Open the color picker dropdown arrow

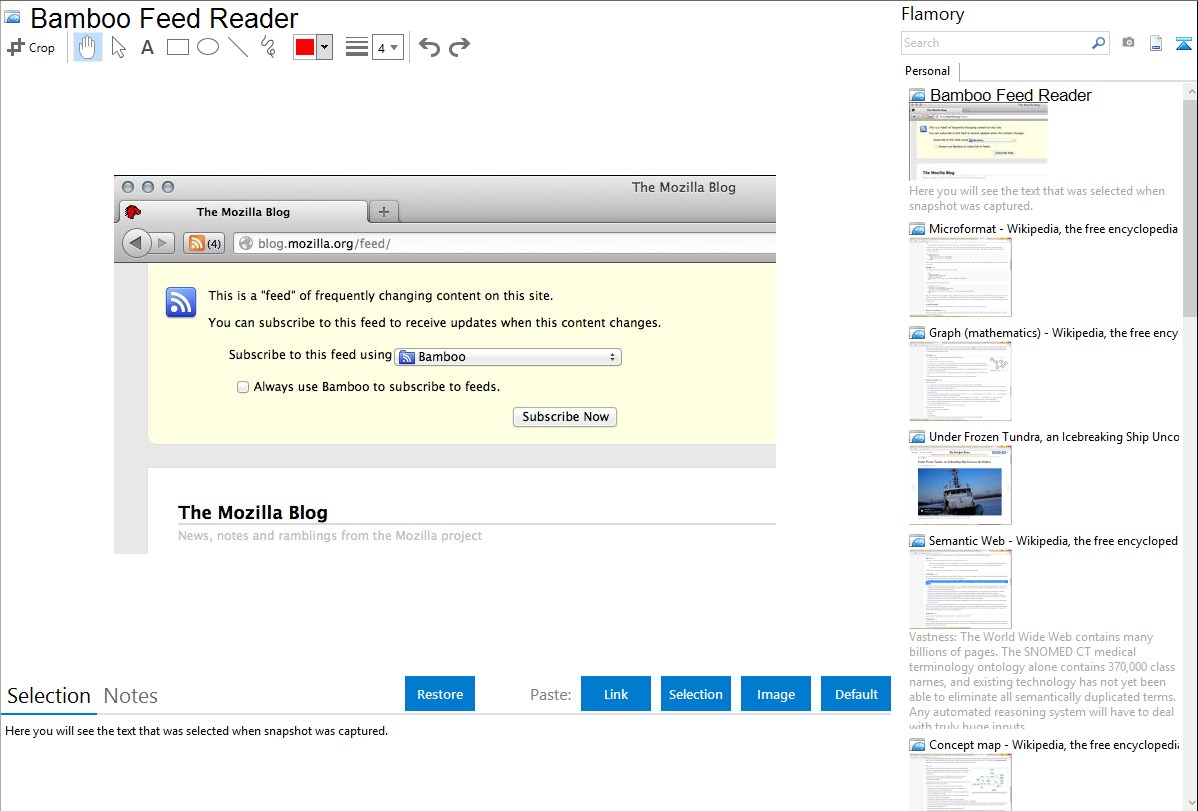(x=325, y=47)
